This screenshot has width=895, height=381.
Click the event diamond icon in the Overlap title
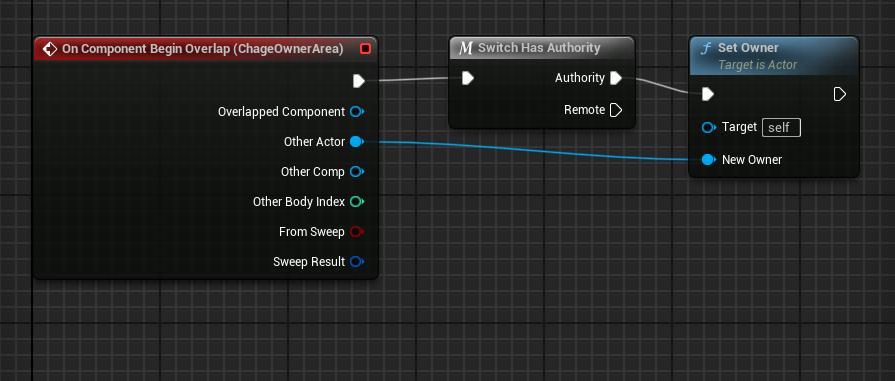tap(50, 49)
